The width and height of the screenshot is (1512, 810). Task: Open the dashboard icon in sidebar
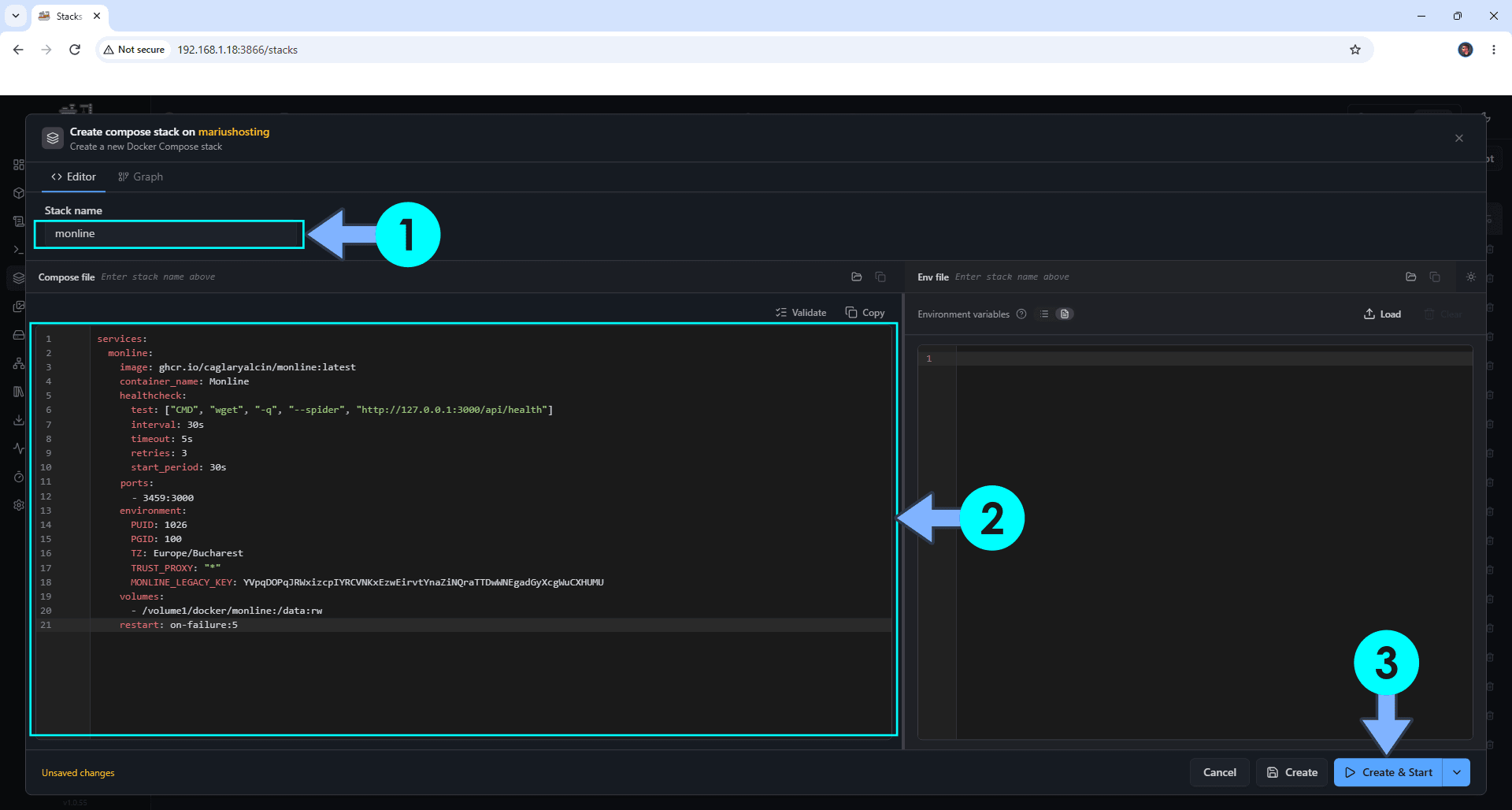(x=19, y=165)
